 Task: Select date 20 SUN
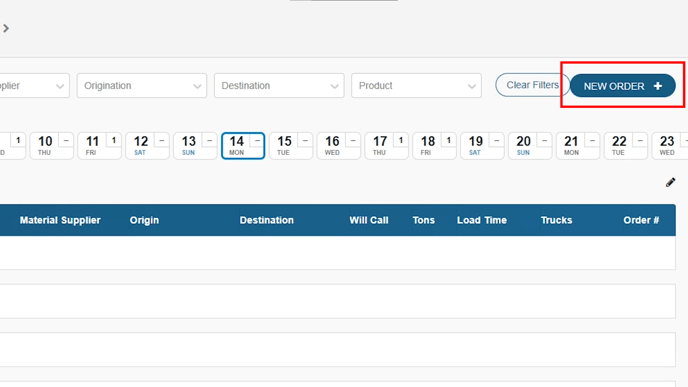[x=530, y=146]
